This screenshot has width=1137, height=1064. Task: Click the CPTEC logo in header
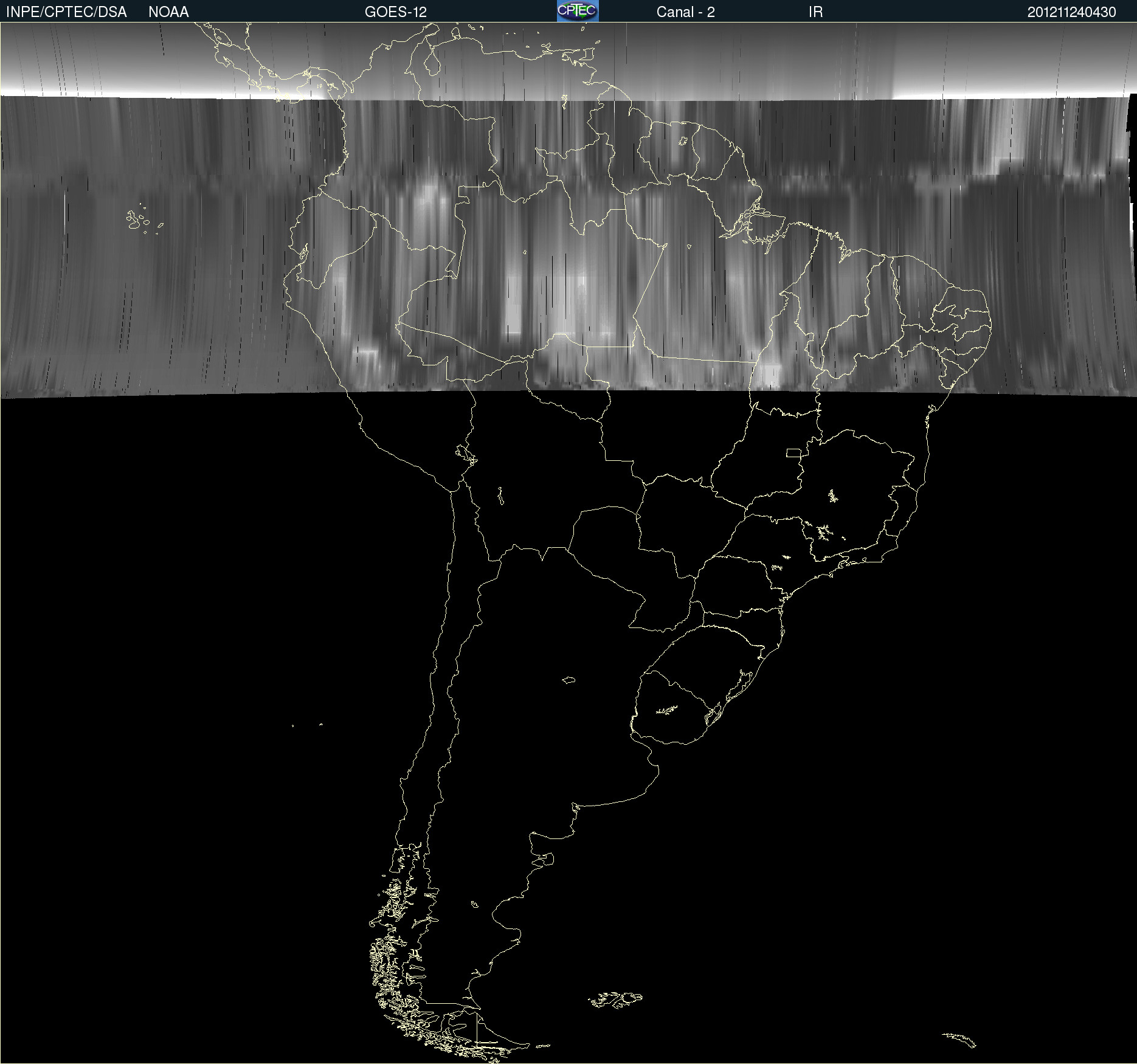[578, 11]
